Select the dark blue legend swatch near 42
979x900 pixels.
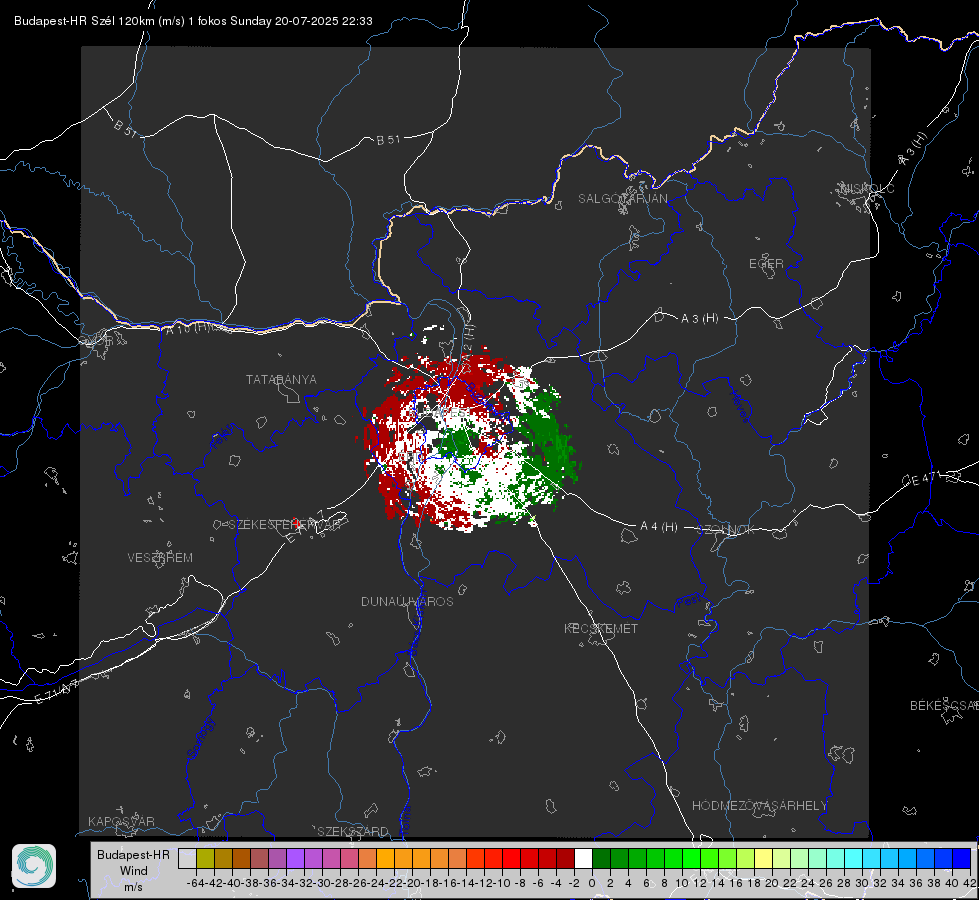tap(962, 858)
